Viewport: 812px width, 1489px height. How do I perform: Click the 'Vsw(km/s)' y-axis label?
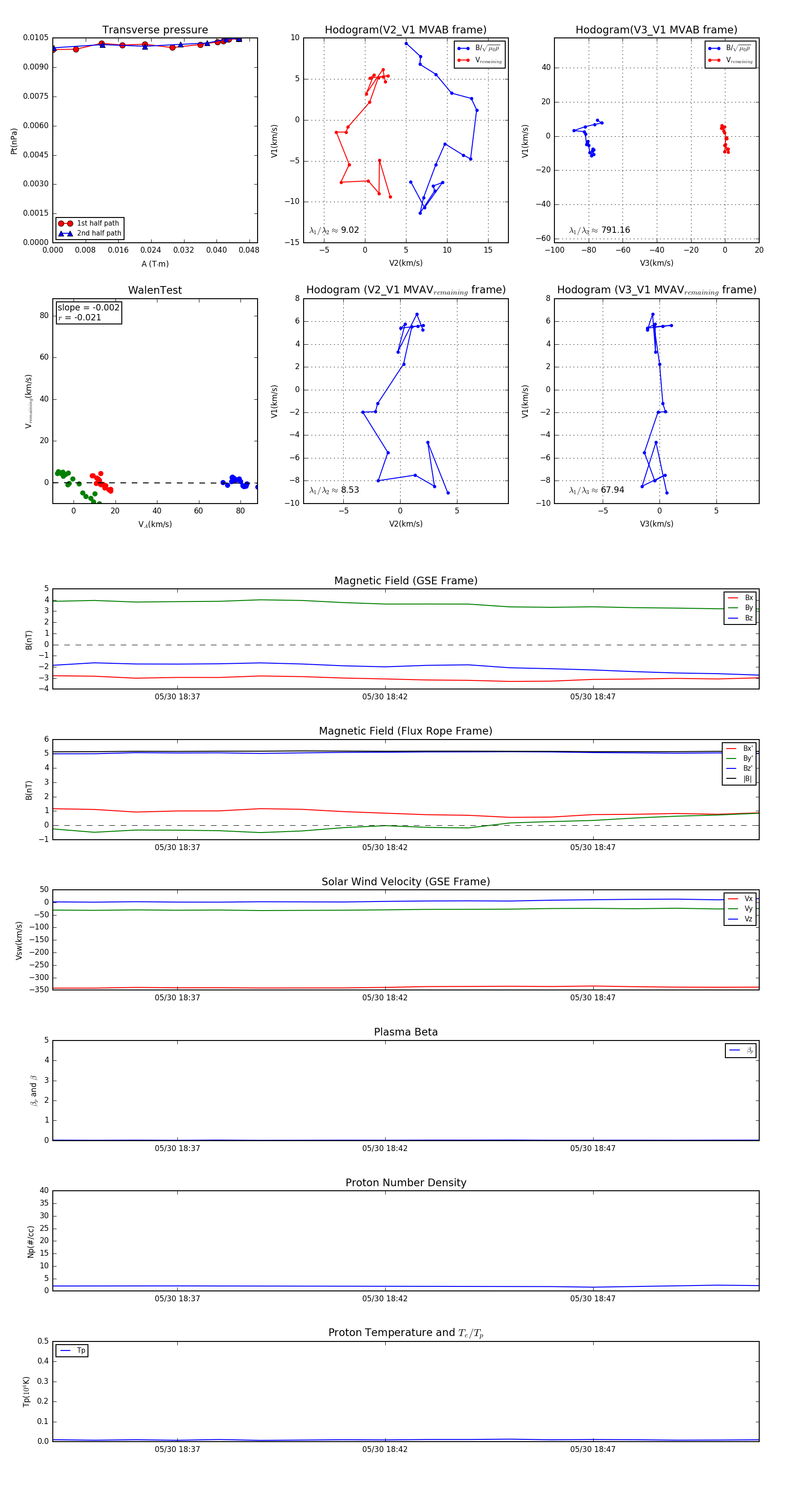(x=19, y=940)
